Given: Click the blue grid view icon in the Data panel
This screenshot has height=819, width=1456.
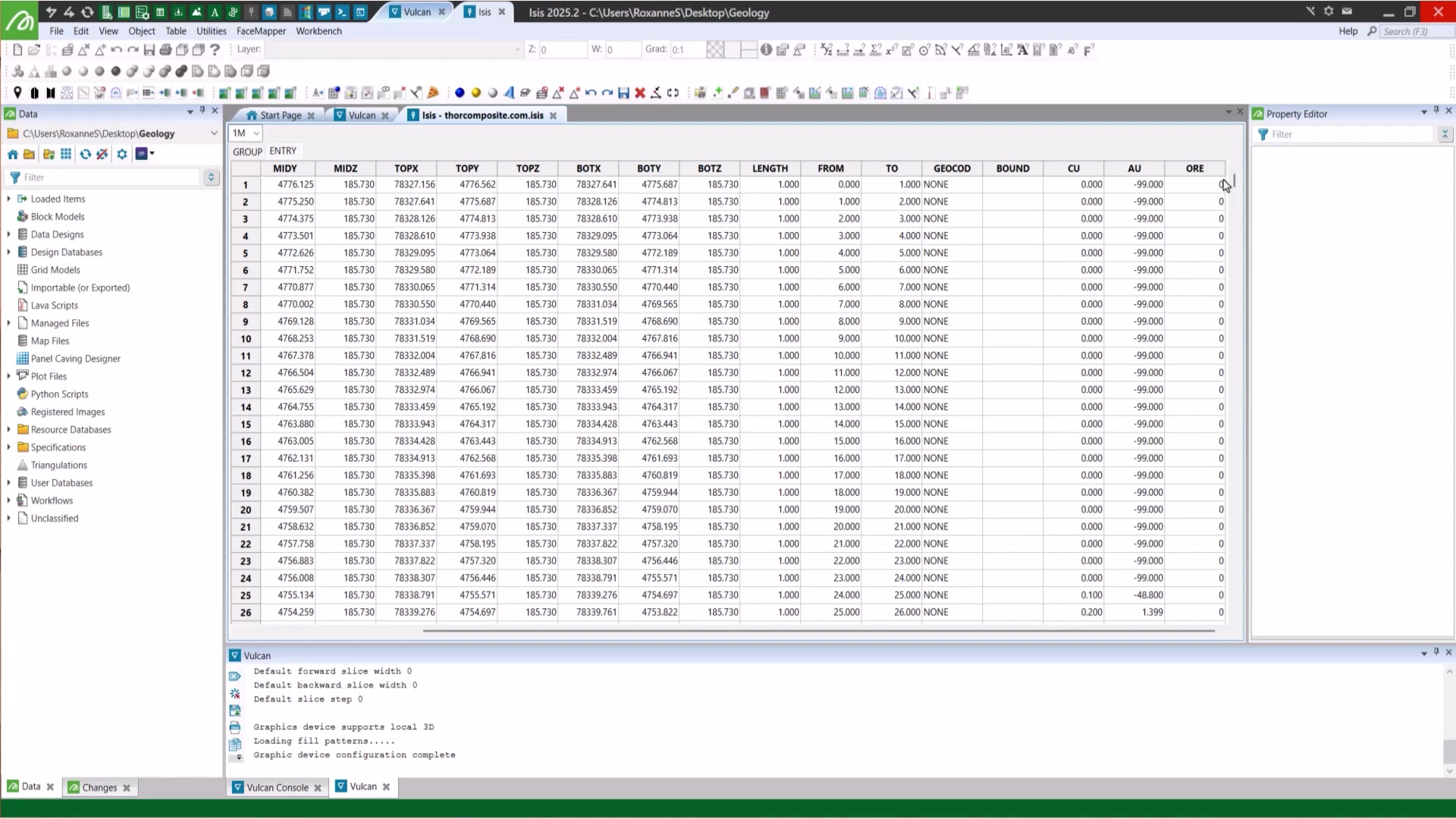Looking at the screenshot, I should (x=66, y=154).
